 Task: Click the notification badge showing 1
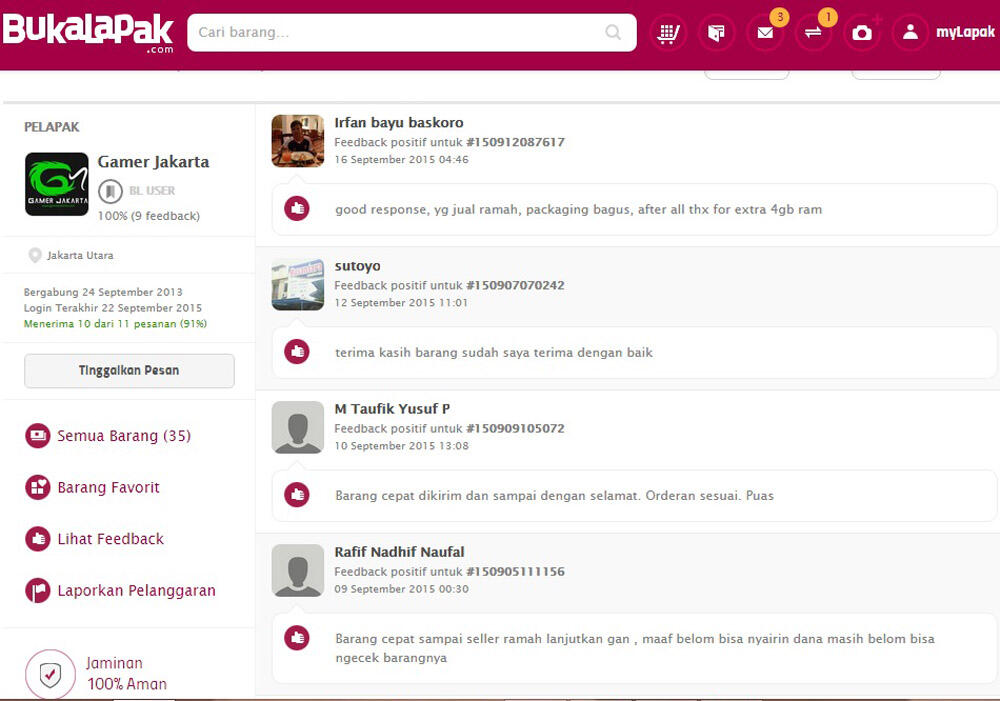828,17
